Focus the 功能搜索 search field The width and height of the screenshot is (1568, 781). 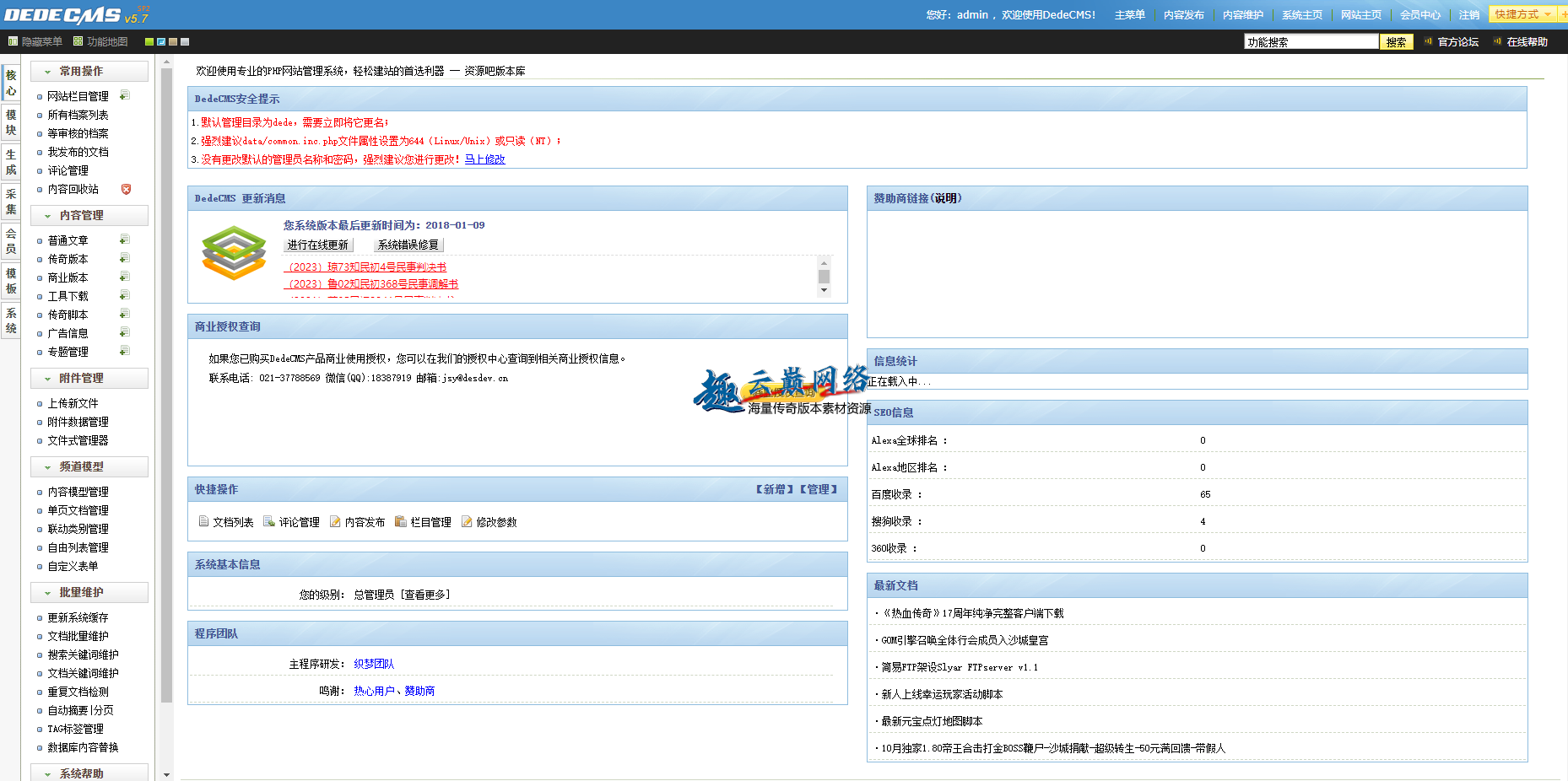(1311, 41)
